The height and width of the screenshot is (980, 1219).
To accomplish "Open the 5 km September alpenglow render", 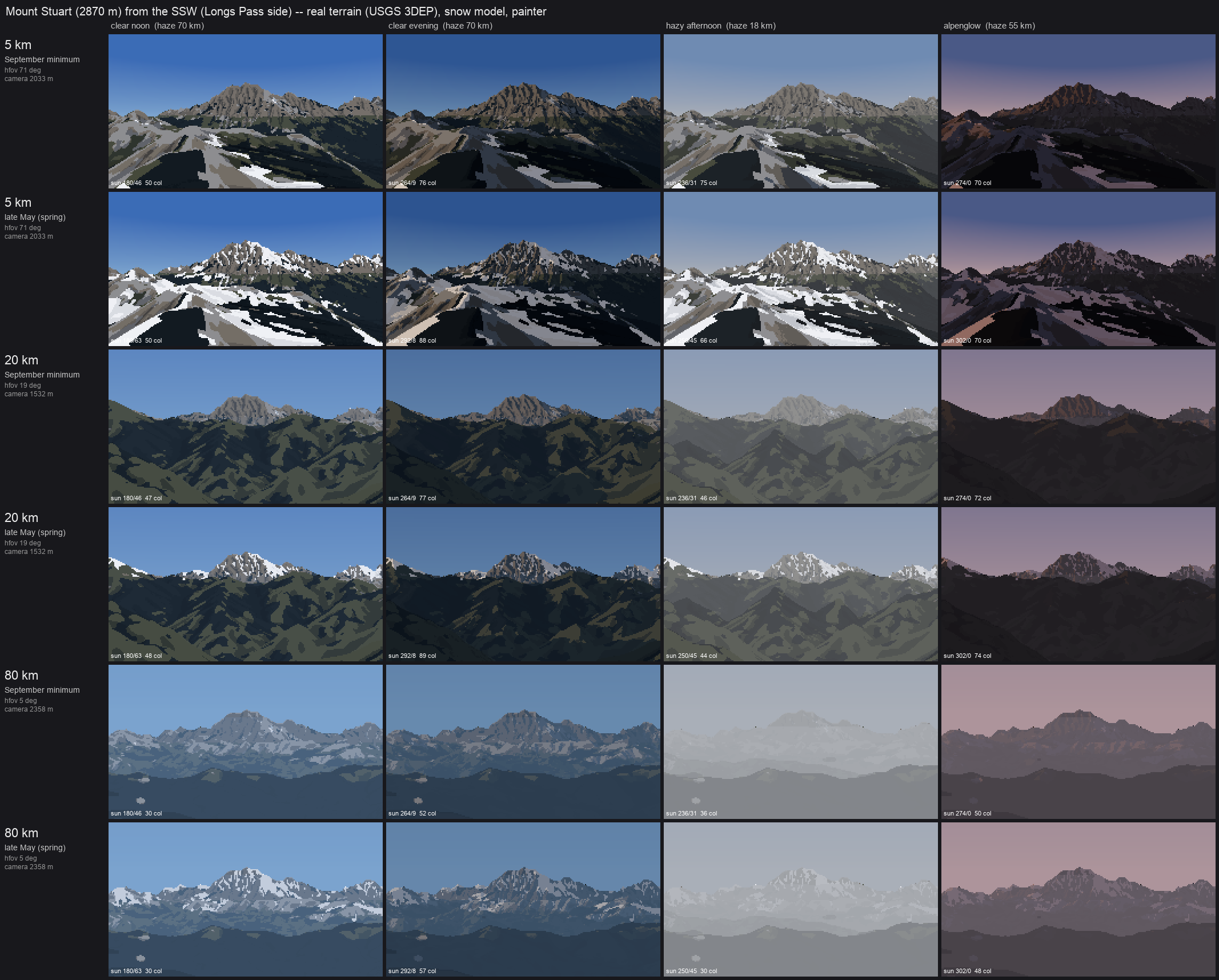I will pos(1078,111).
